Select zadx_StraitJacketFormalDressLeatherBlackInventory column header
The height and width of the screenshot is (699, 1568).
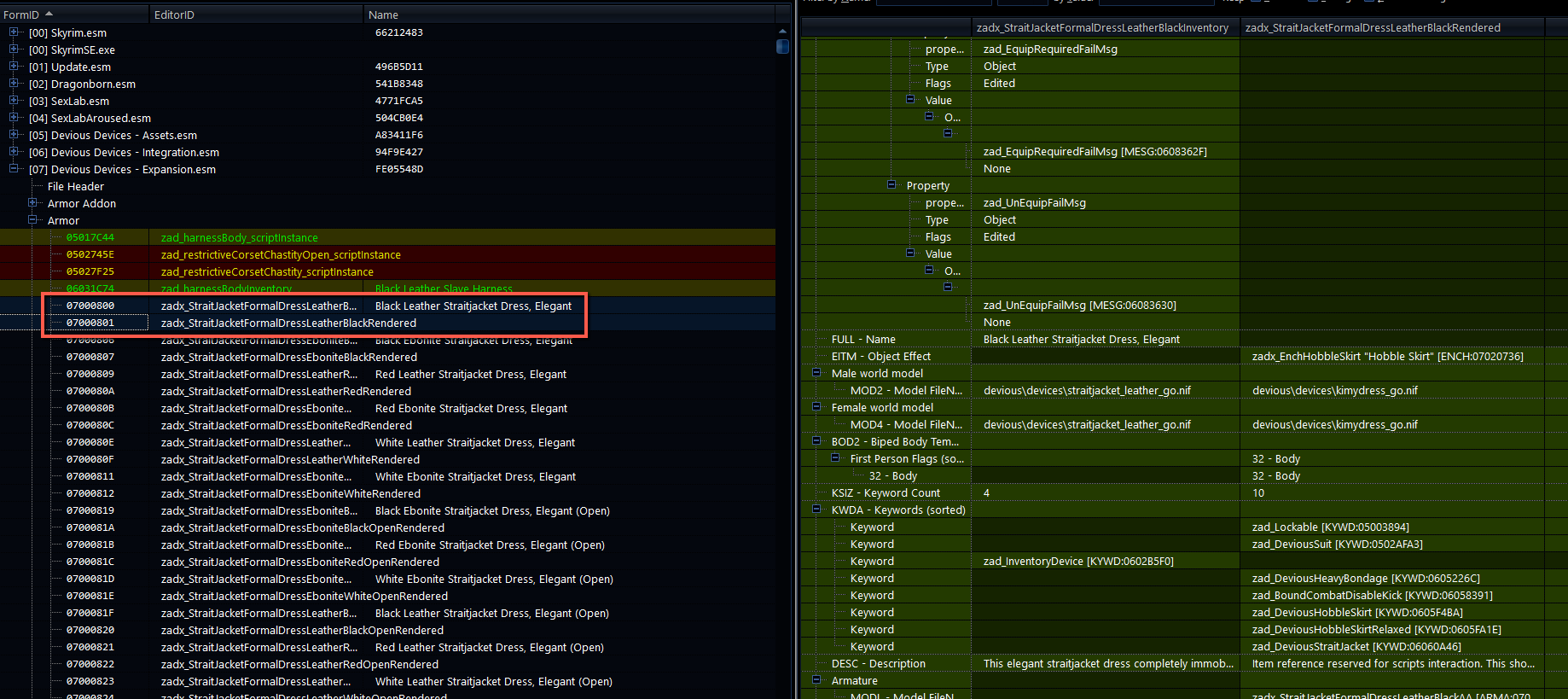1106,28
